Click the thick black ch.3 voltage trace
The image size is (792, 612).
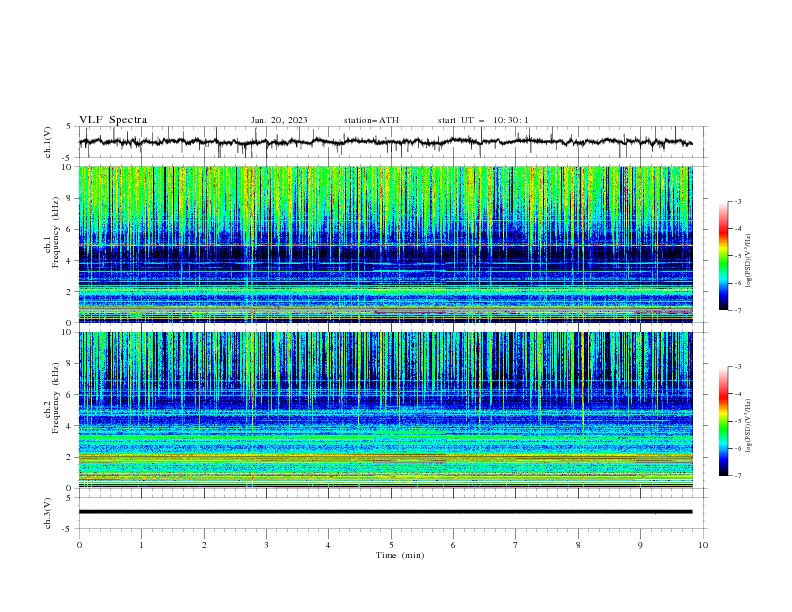click(385, 512)
